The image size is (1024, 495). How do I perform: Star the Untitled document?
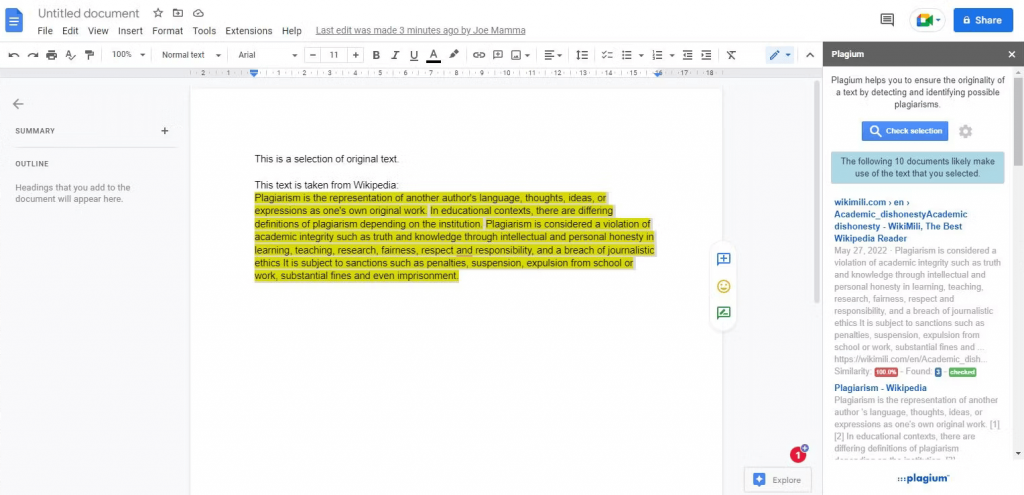coord(158,14)
